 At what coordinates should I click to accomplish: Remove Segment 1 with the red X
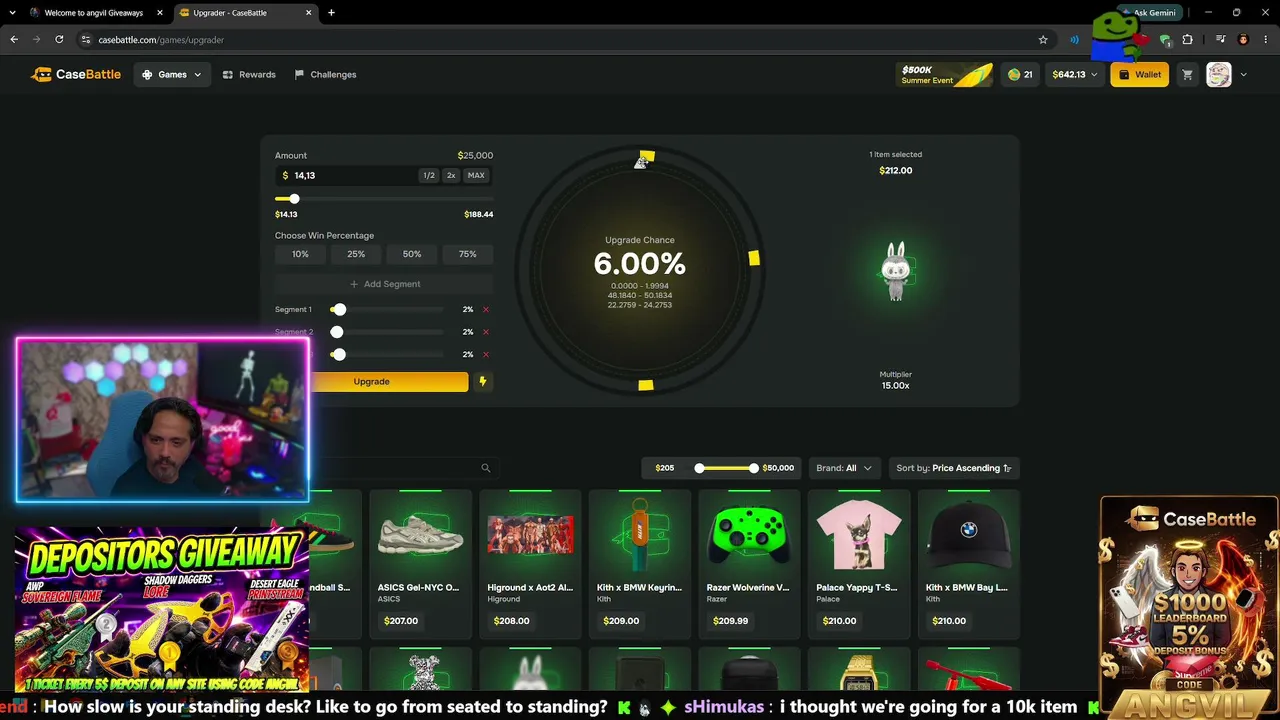click(486, 310)
